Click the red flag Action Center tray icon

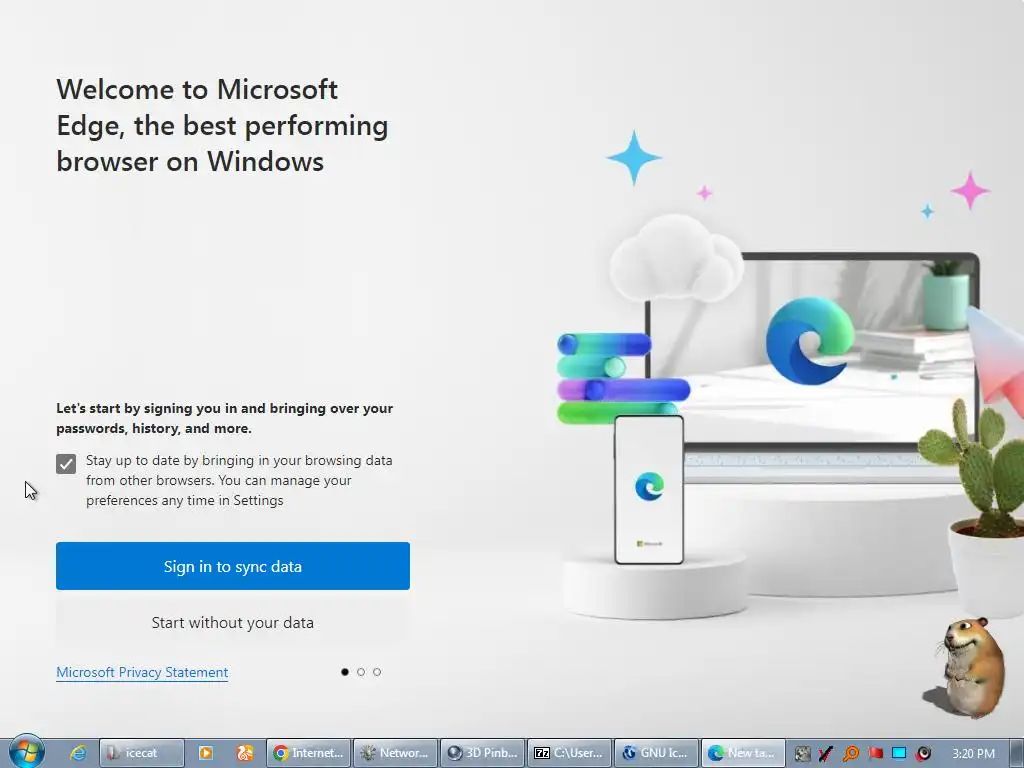pos(875,754)
